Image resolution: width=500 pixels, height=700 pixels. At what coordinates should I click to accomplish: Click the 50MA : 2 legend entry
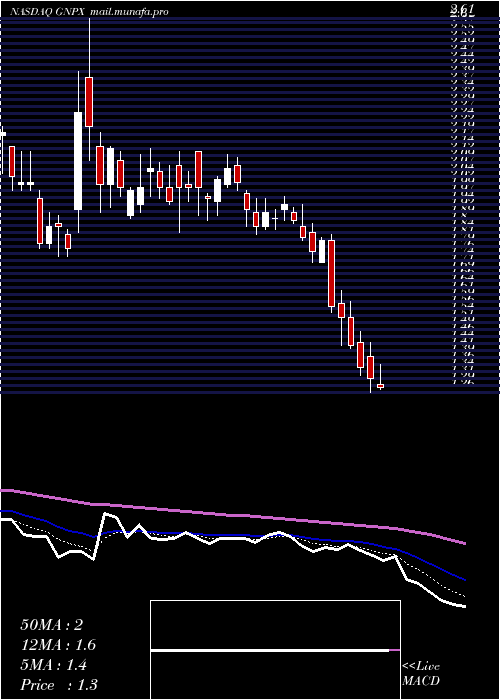tap(51, 625)
